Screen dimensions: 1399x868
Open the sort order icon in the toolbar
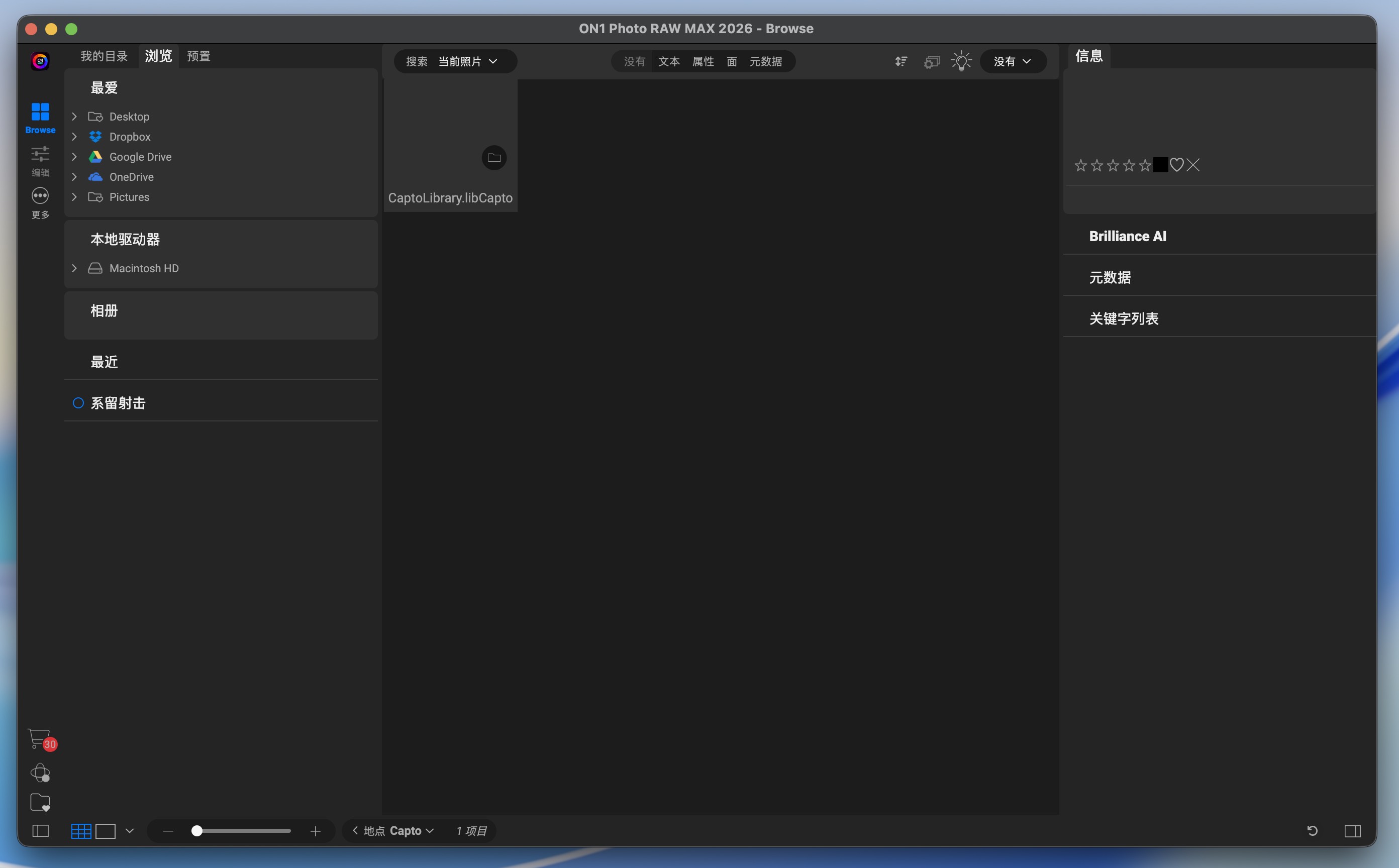(x=901, y=61)
